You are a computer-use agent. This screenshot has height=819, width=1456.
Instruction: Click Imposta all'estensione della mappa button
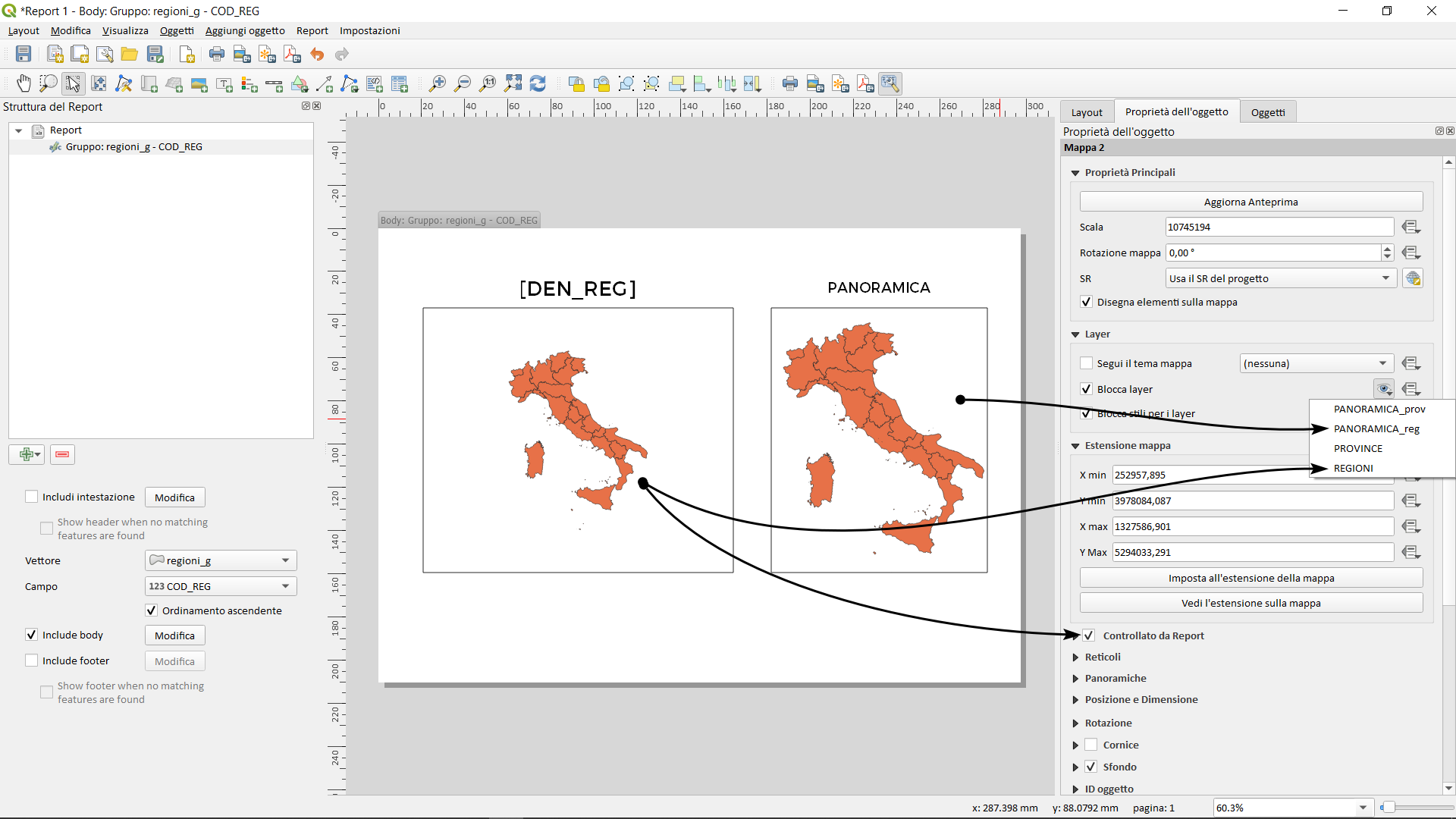[x=1250, y=578]
